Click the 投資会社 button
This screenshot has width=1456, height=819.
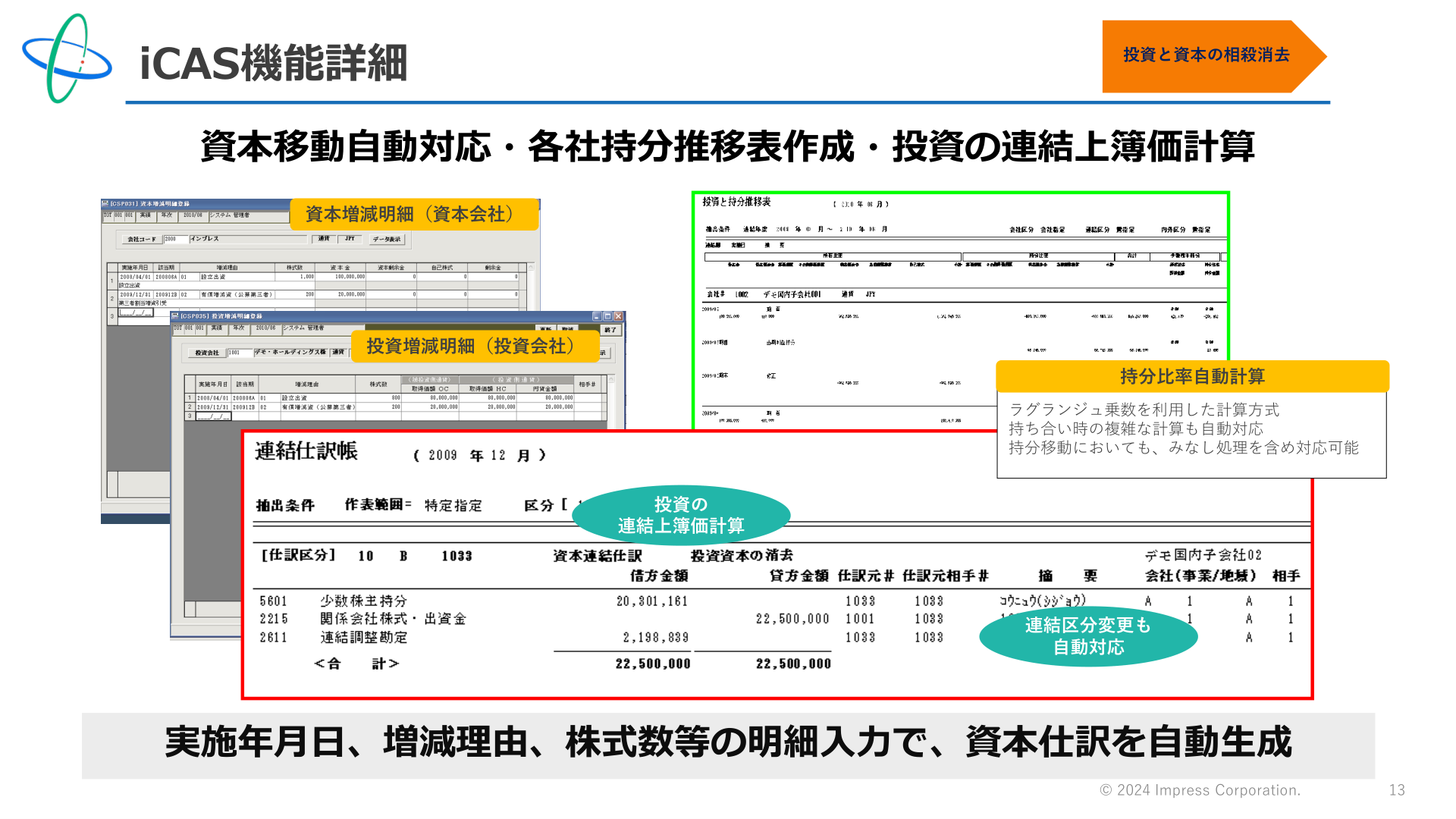pyautogui.click(x=206, y=353)
